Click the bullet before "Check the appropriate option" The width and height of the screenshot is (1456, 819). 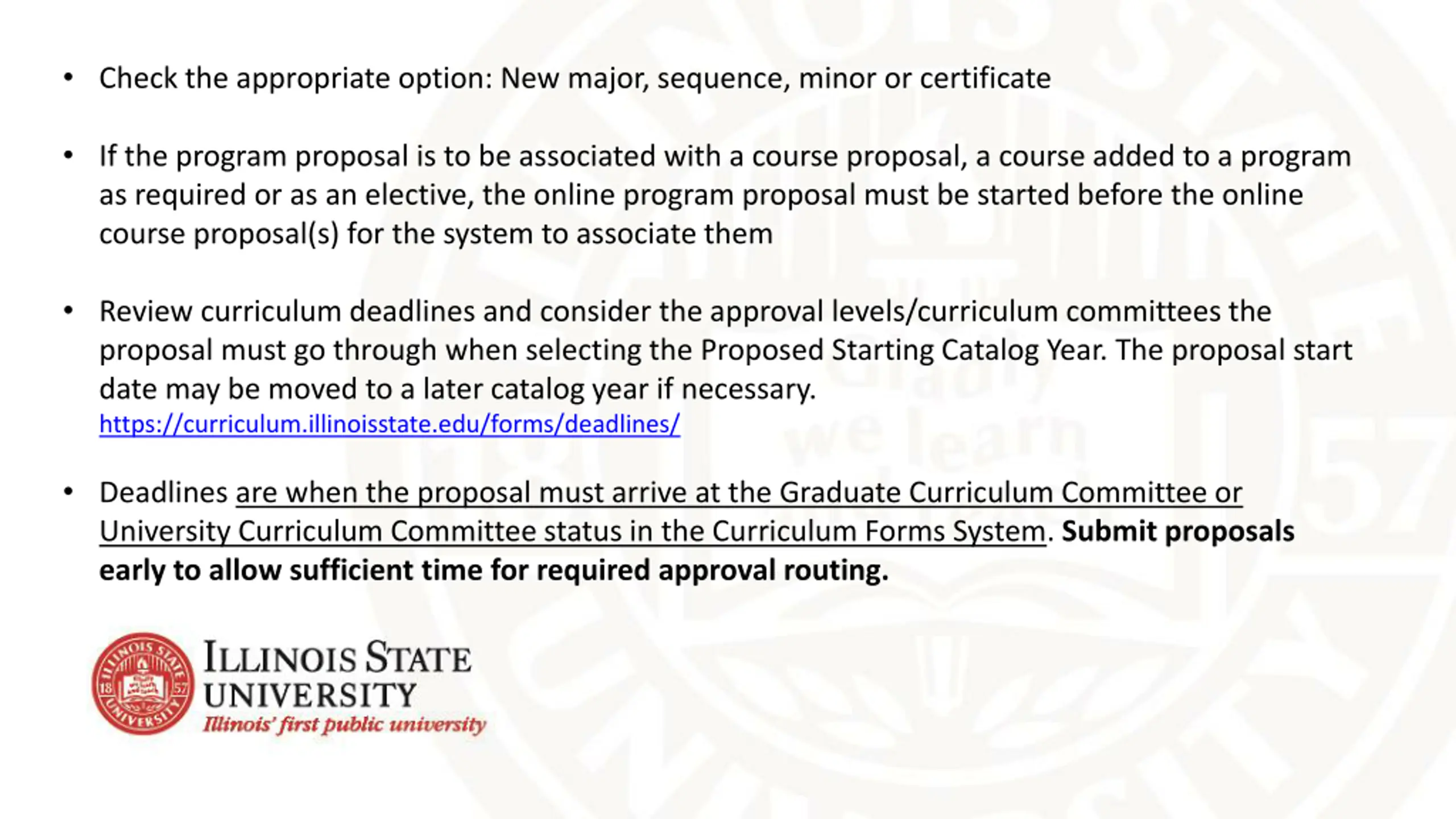68,77
